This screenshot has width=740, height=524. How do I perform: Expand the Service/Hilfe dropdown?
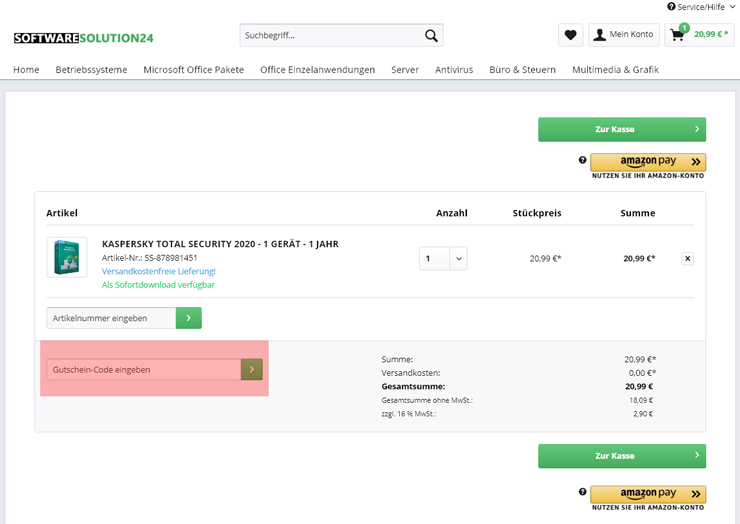pos(701,7)
